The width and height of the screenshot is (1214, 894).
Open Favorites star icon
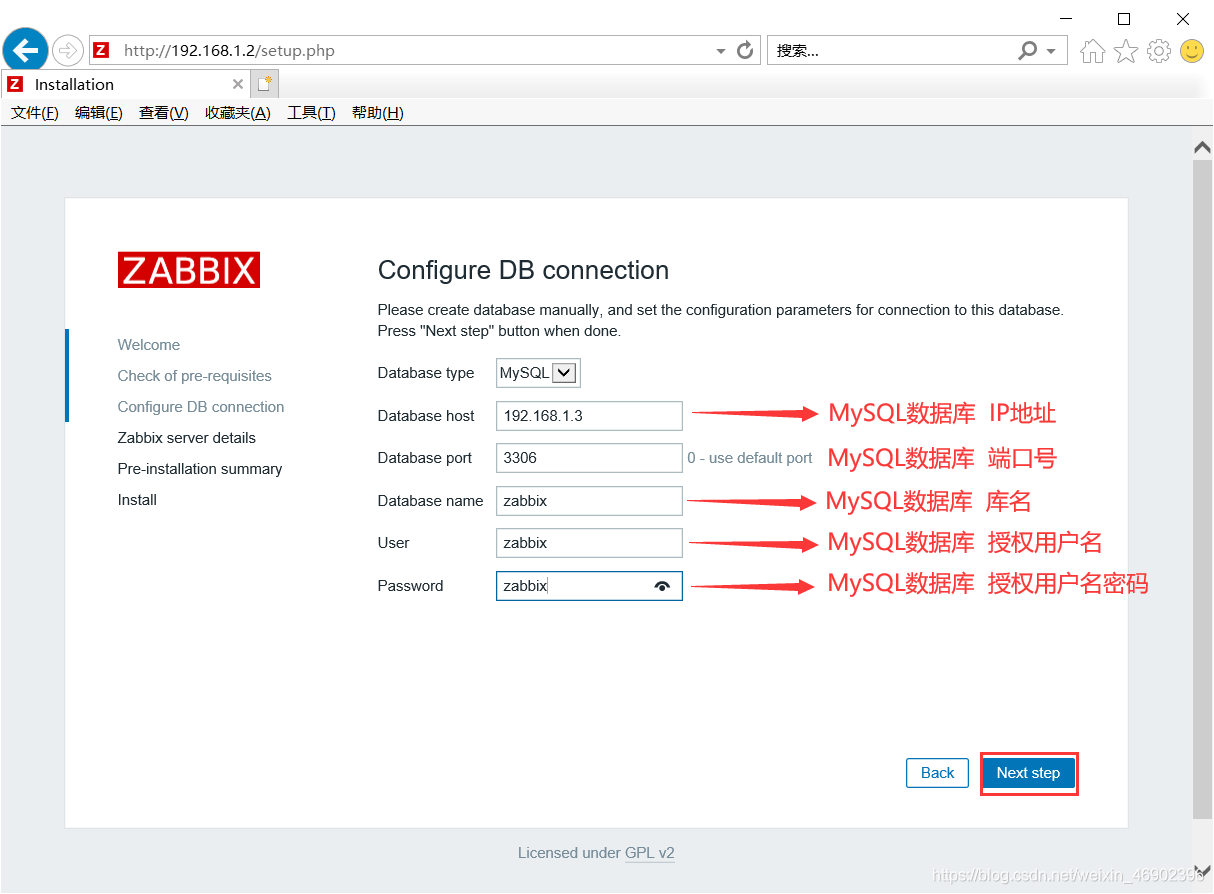tap(1126, 51)
